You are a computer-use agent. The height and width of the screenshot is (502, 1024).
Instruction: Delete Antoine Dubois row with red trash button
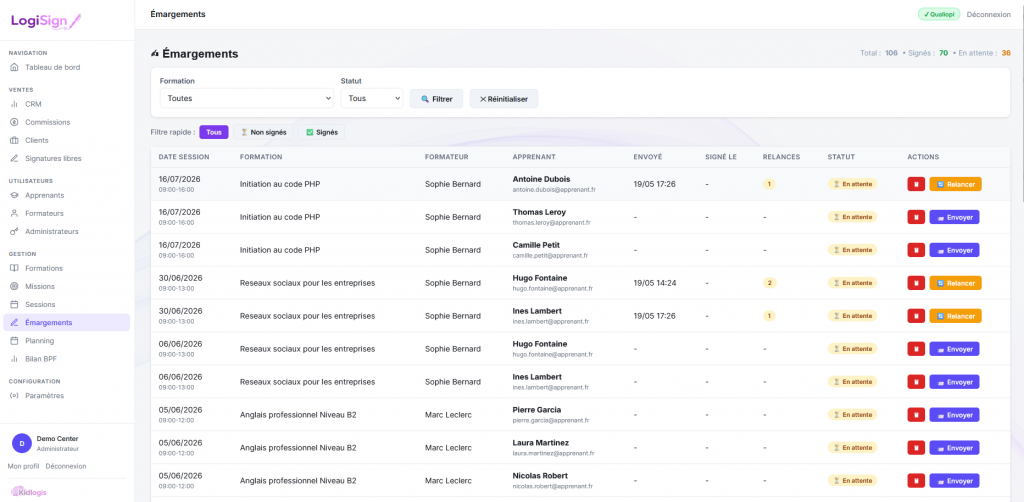click(x=916, y=184)
